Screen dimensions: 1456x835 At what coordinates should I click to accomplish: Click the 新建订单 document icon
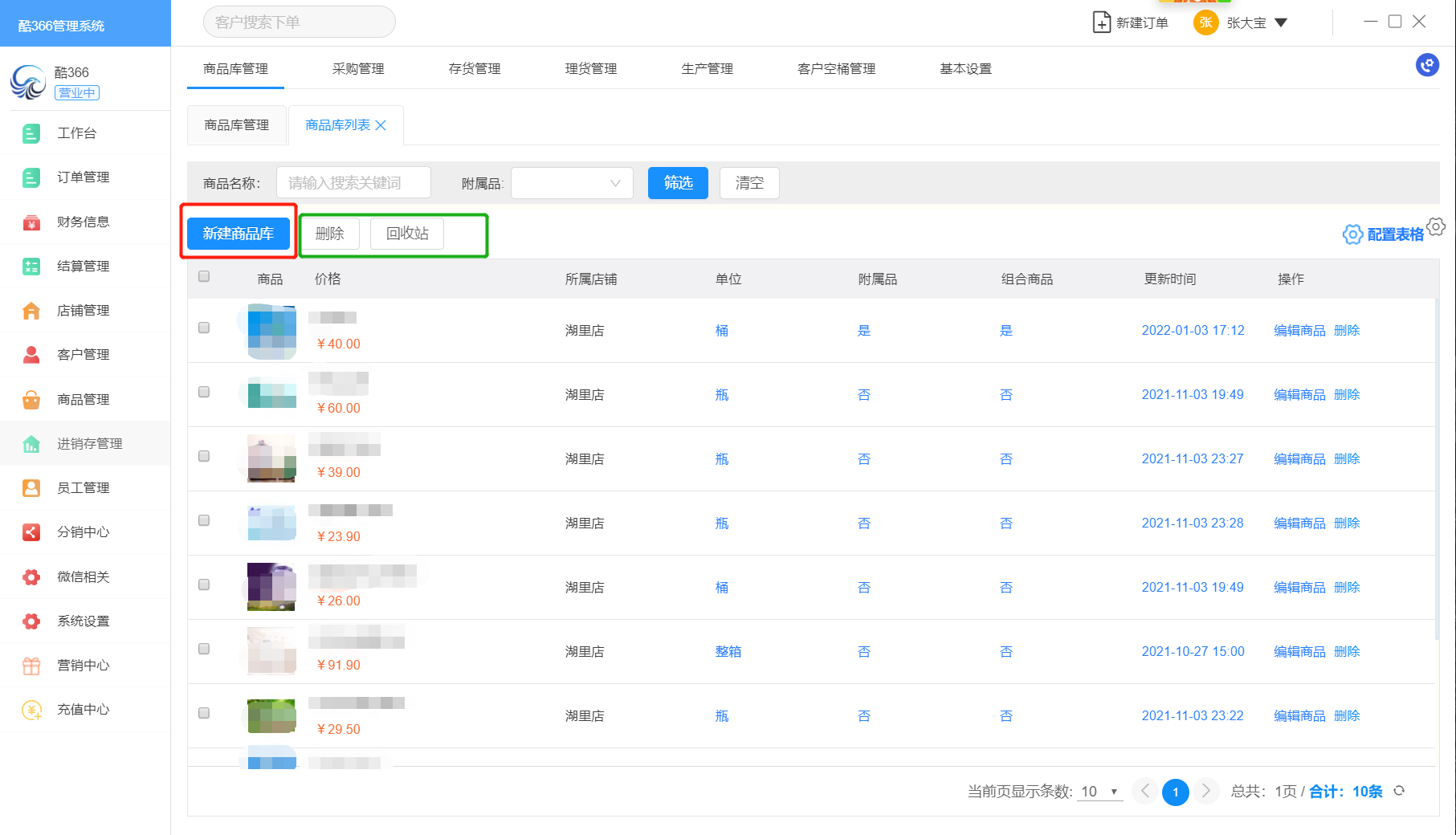pos(1101,22)
